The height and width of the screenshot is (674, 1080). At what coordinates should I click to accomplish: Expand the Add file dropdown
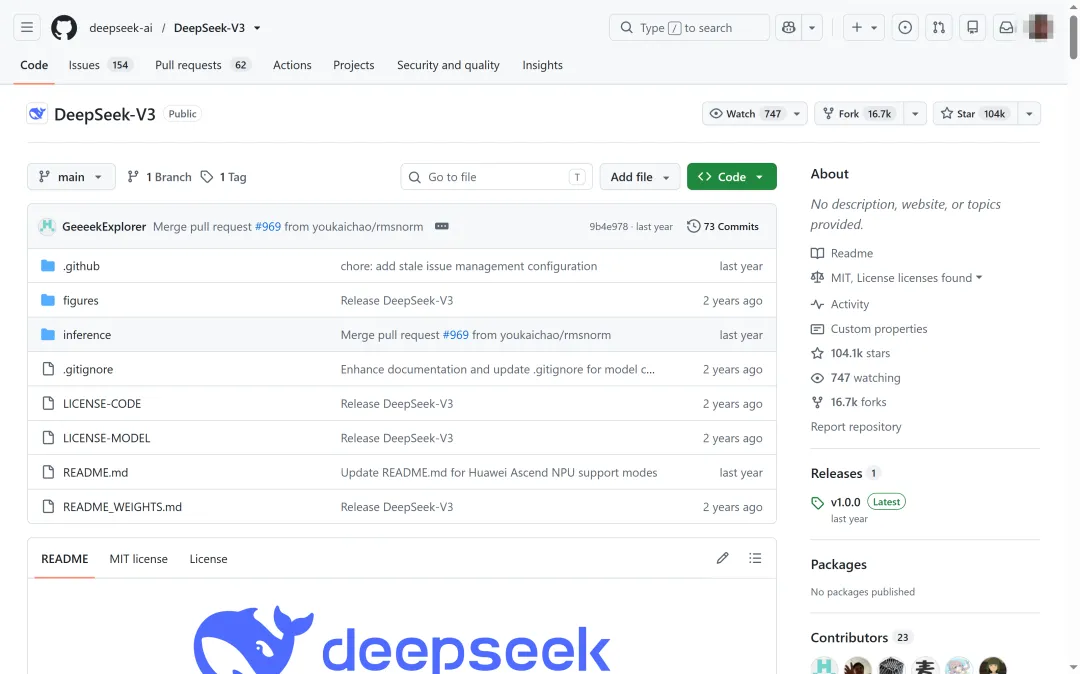[639, 177]
